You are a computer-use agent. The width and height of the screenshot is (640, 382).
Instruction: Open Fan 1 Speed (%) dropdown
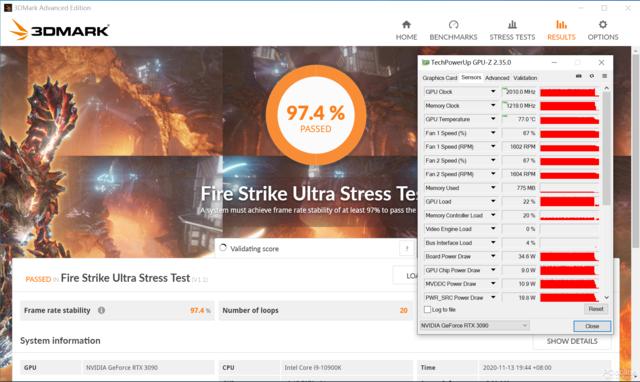(493, 133)
